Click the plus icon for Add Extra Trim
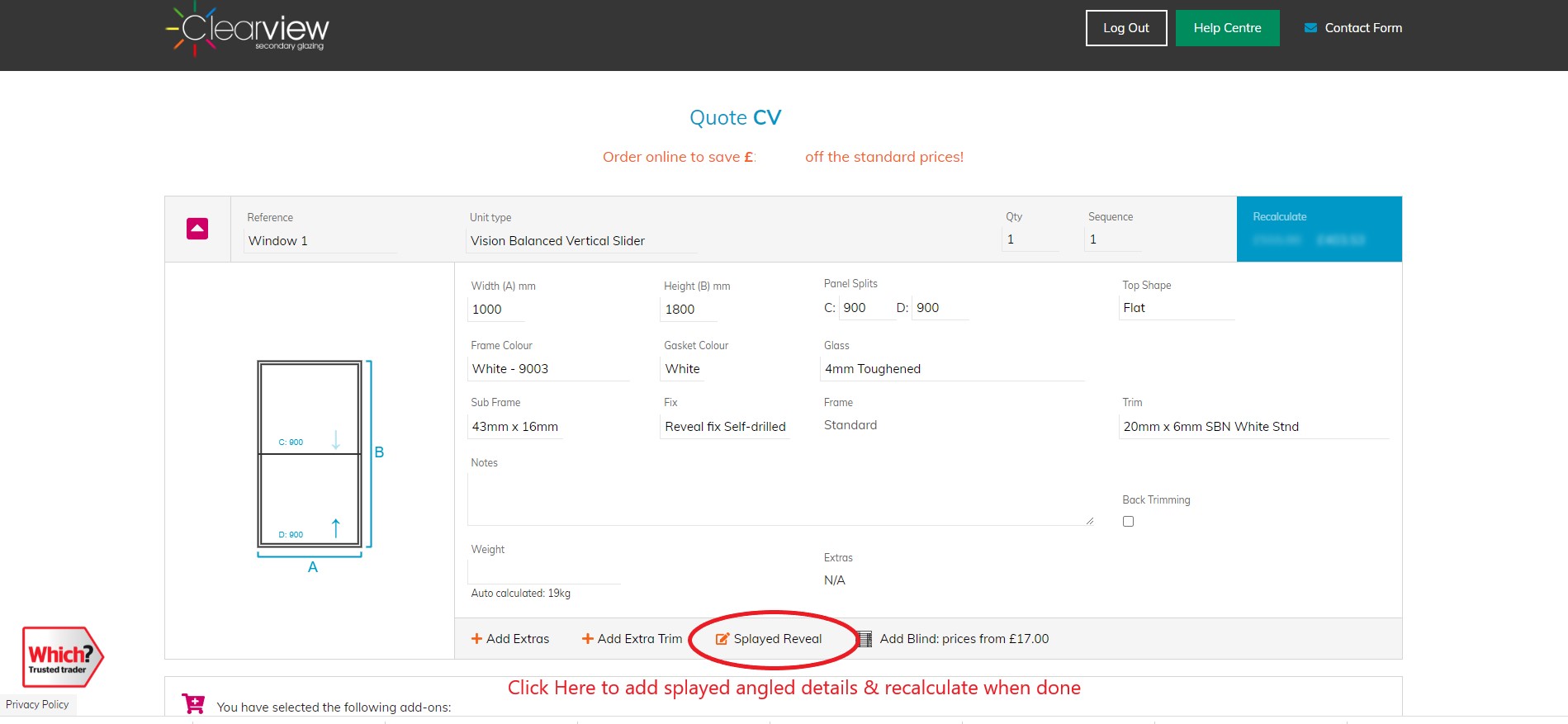Image resolution: width=1568 pixels, height=724 pixels. [588, 638]
